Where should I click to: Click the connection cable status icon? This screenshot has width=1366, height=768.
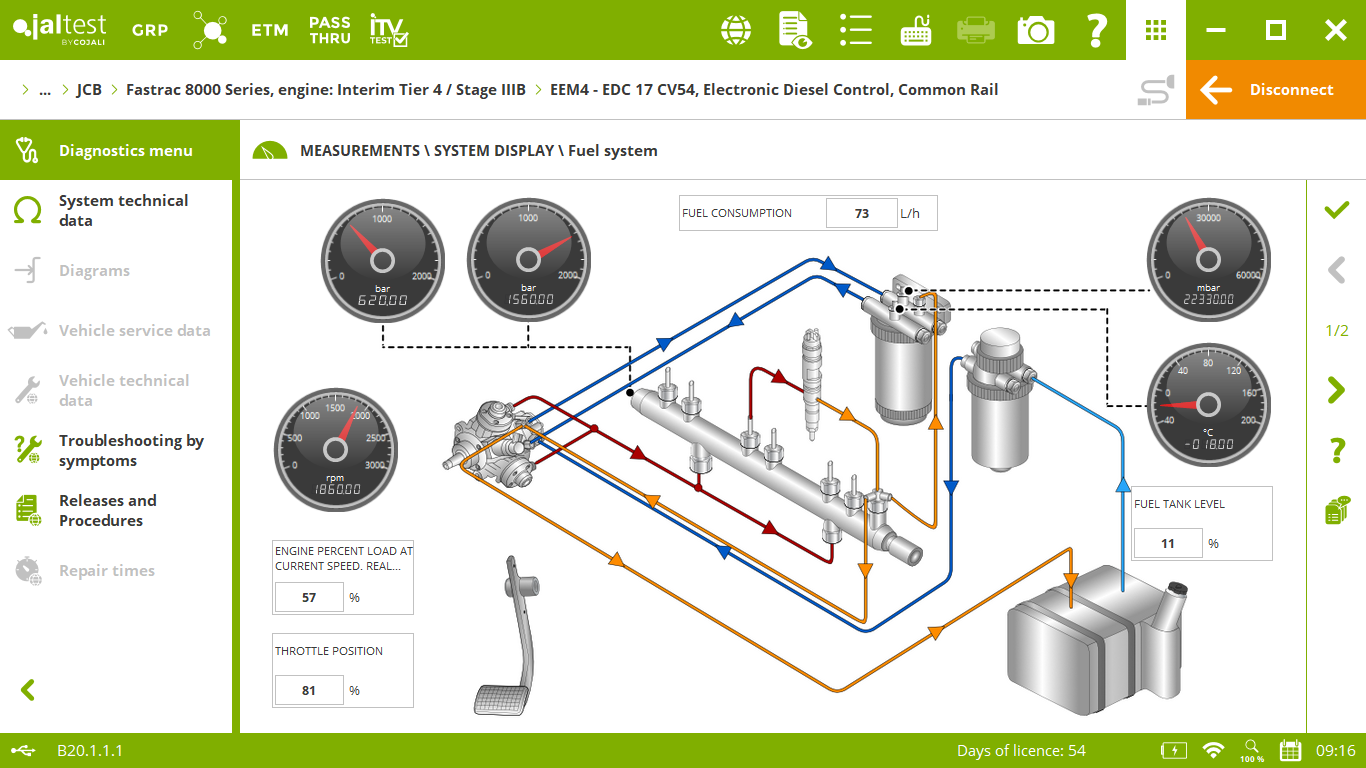1156,90
